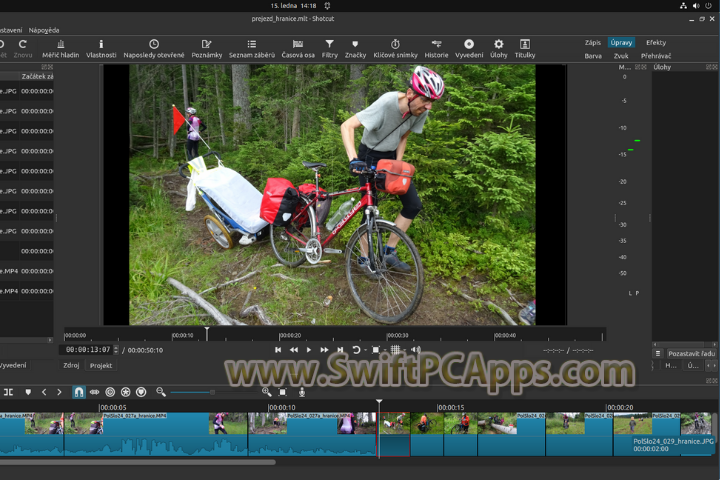Image resolution: width=720 pixels, height=480 pixels.
Task: Click the player scrub bar playhead
Action: (x=207, y=334)
